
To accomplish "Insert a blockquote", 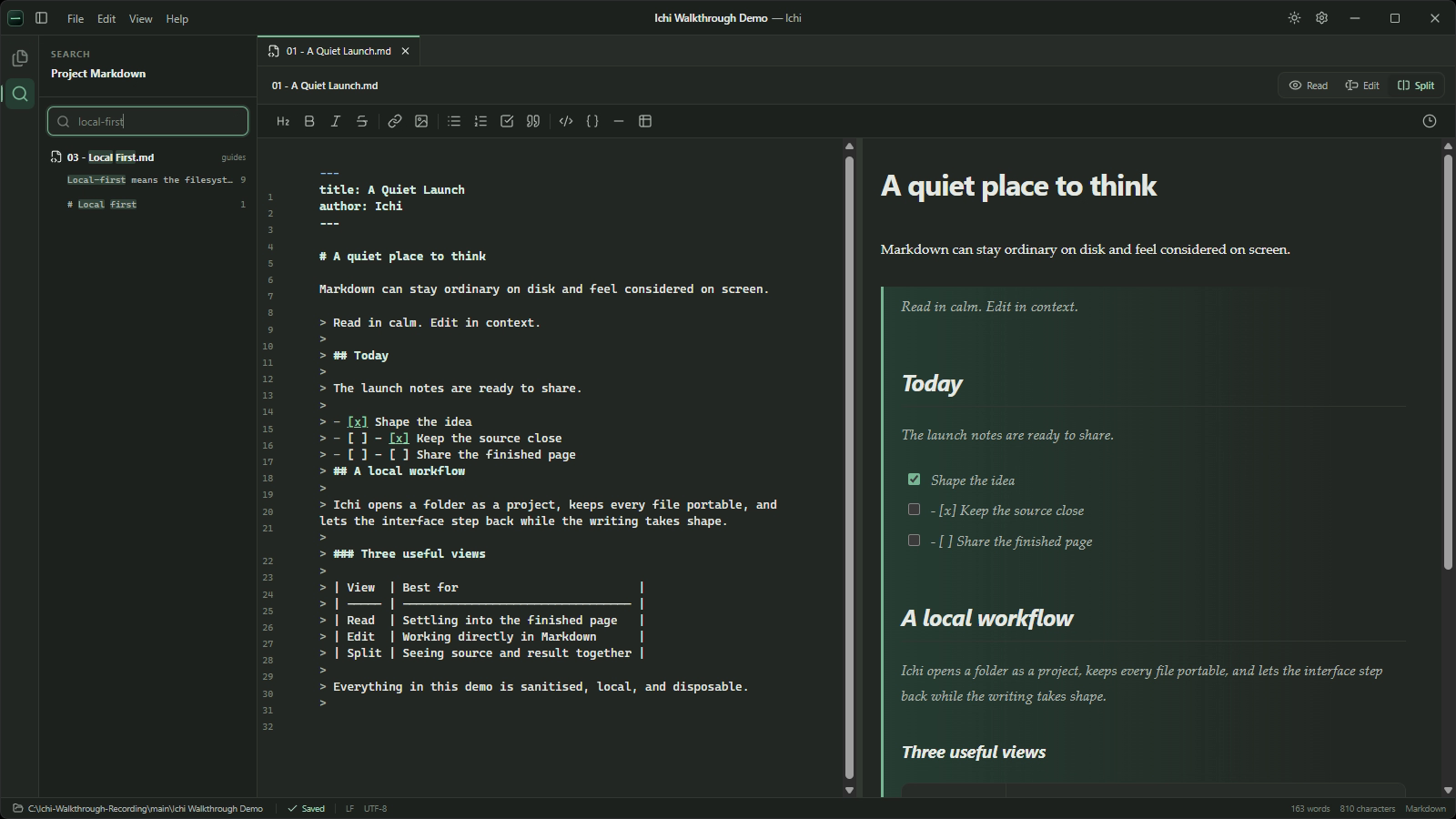I will coord(533,121).
